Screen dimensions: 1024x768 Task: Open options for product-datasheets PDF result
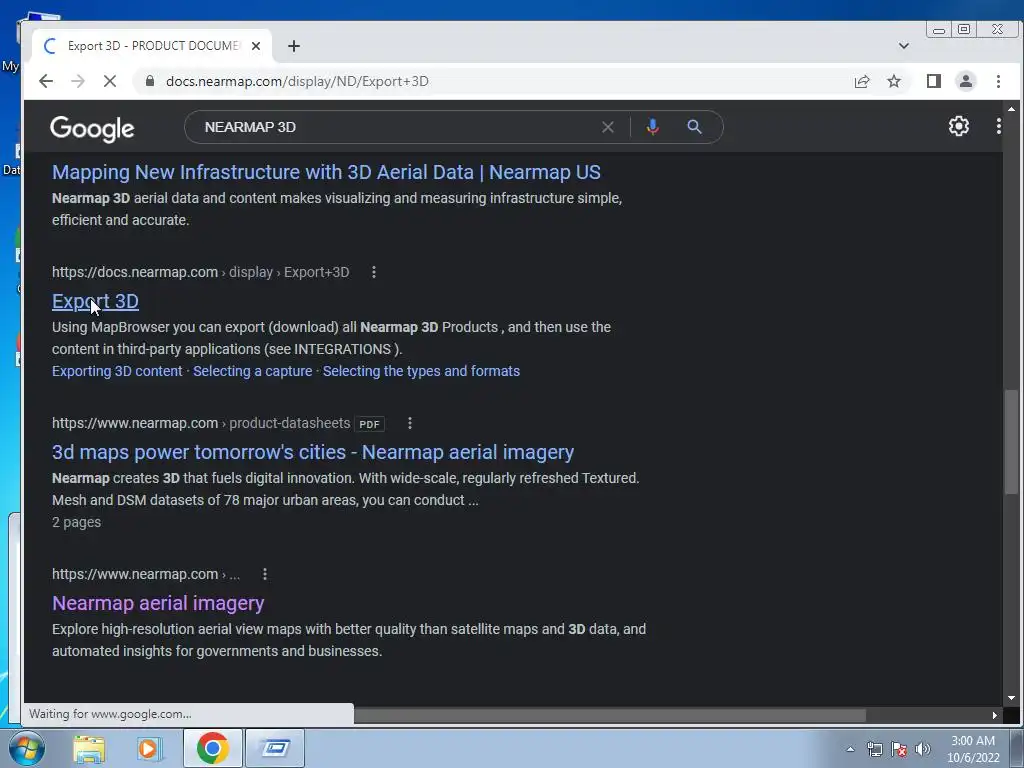(410, 423)
